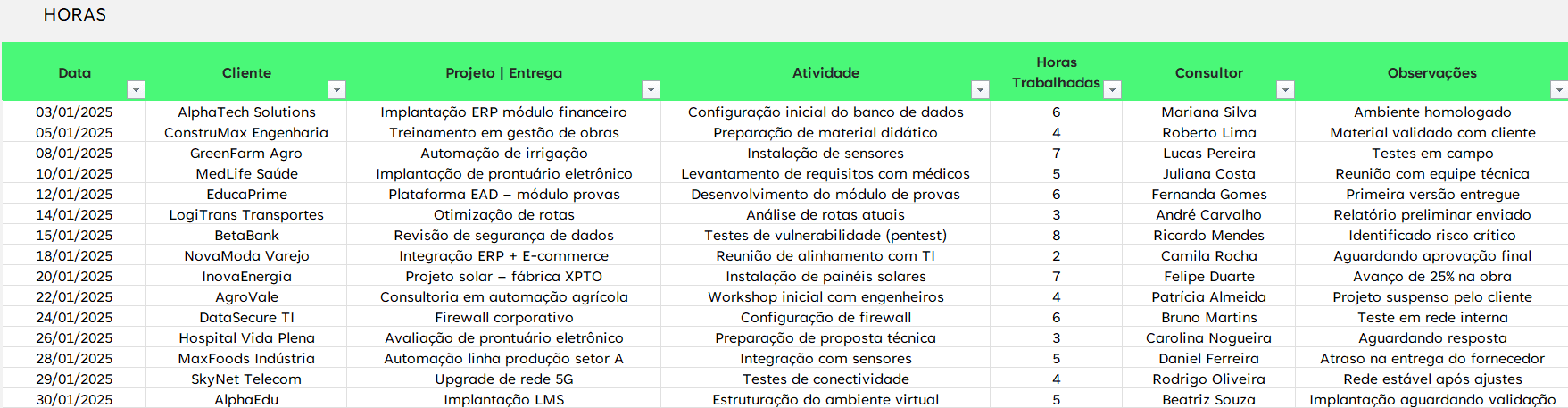1568x408 pixels.
Task: Click the Firewall corporativo project cell
Action: tap(503, 318)
